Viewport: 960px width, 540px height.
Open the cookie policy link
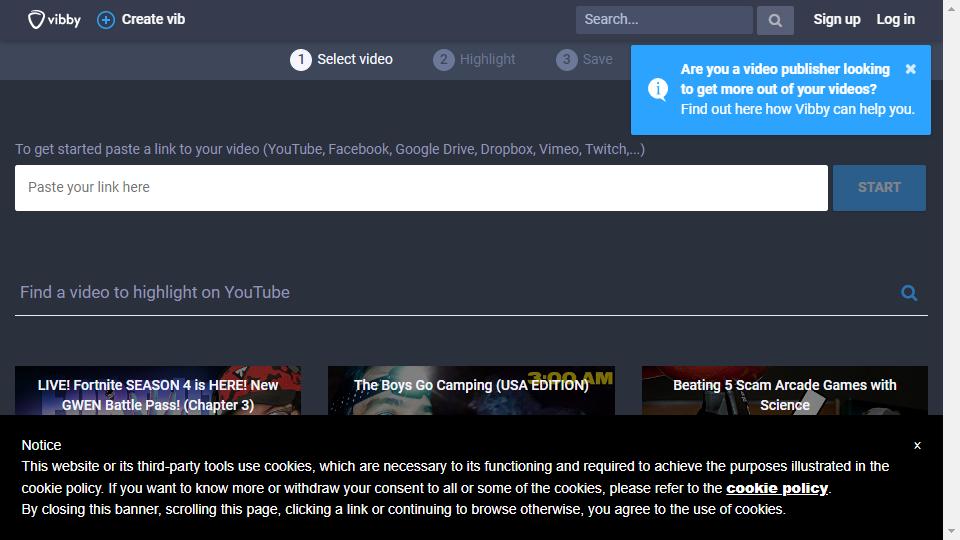point(777,489)
